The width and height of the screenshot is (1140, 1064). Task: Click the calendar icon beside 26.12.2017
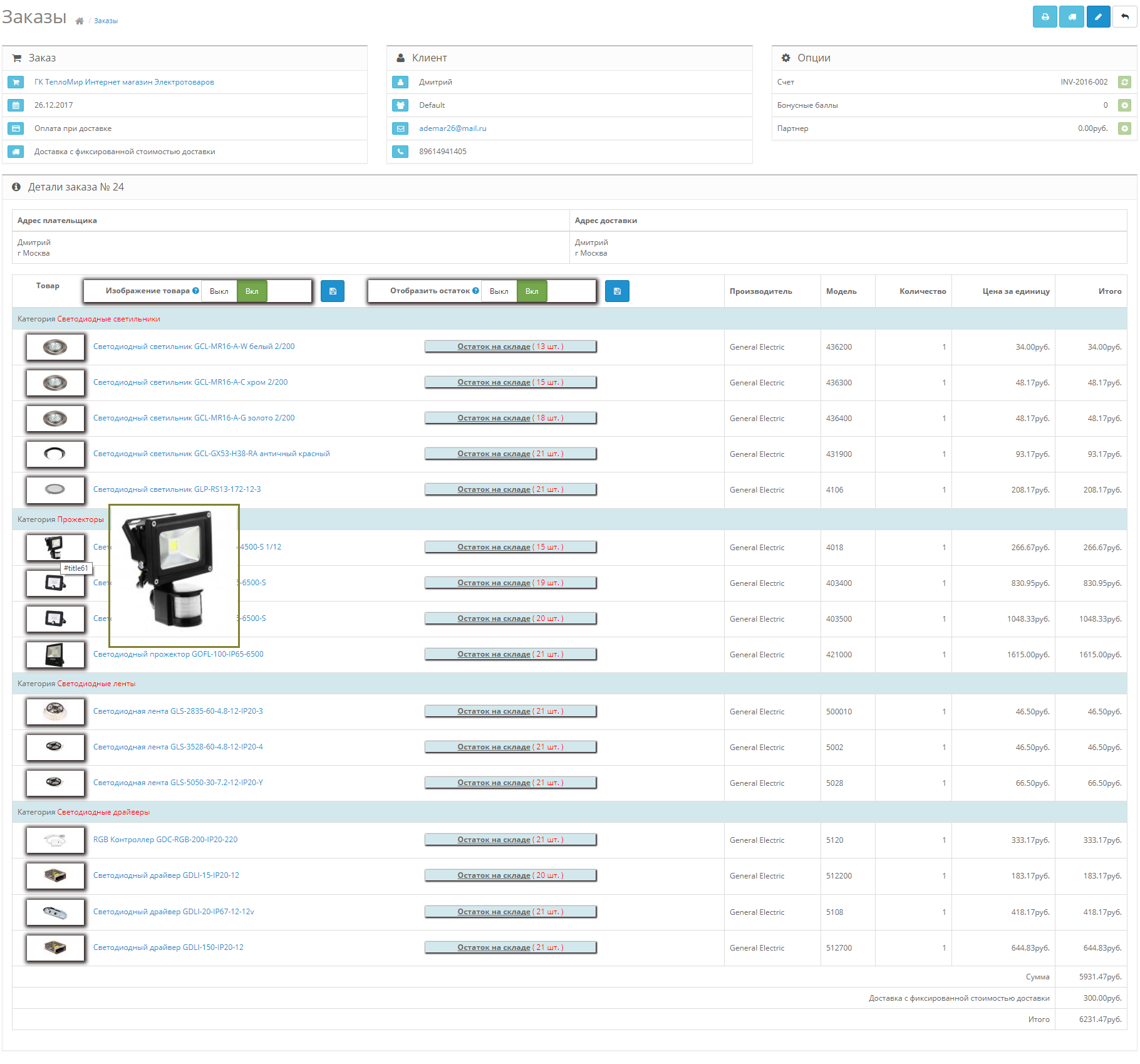click(x=16, y=105)
